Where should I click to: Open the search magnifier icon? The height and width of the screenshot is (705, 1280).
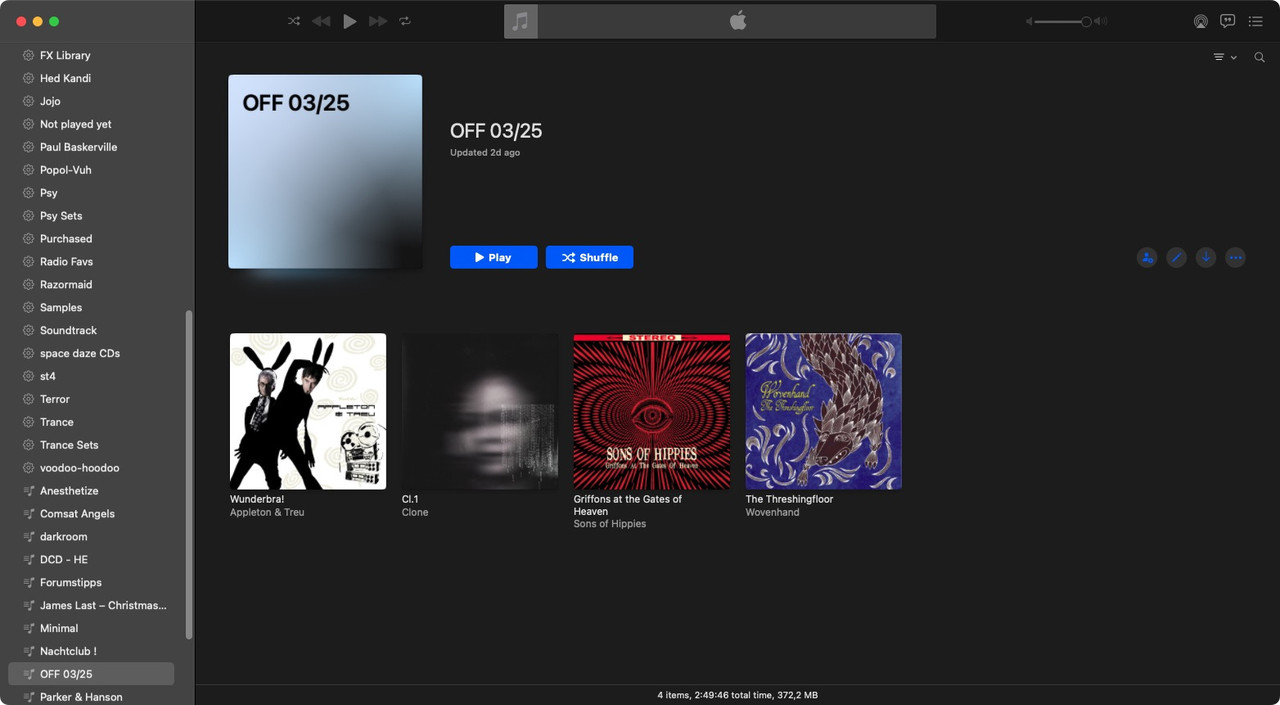[1260, 58]
